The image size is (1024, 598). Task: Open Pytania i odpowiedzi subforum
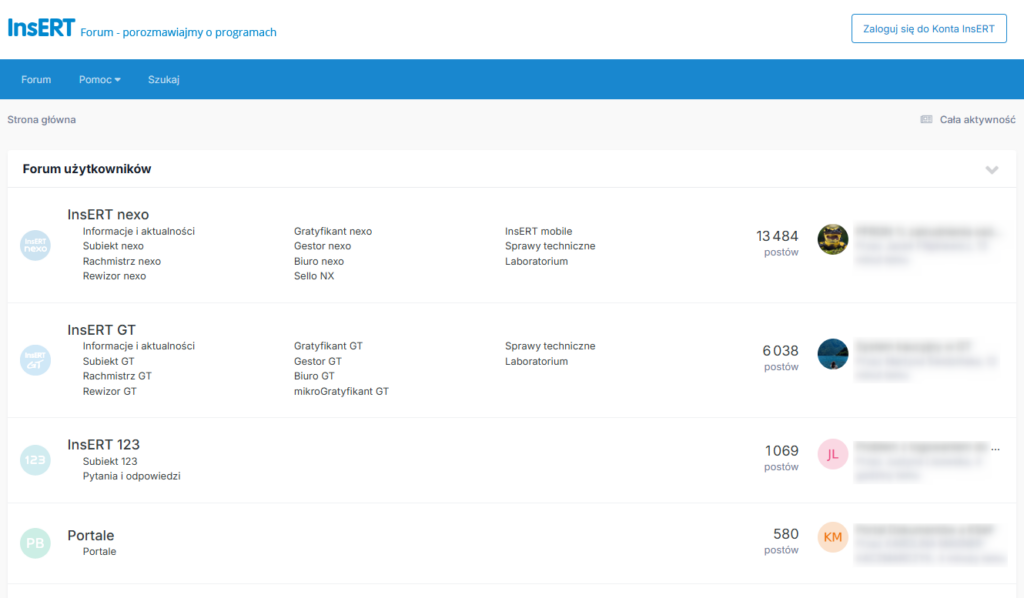coord(131,476)
